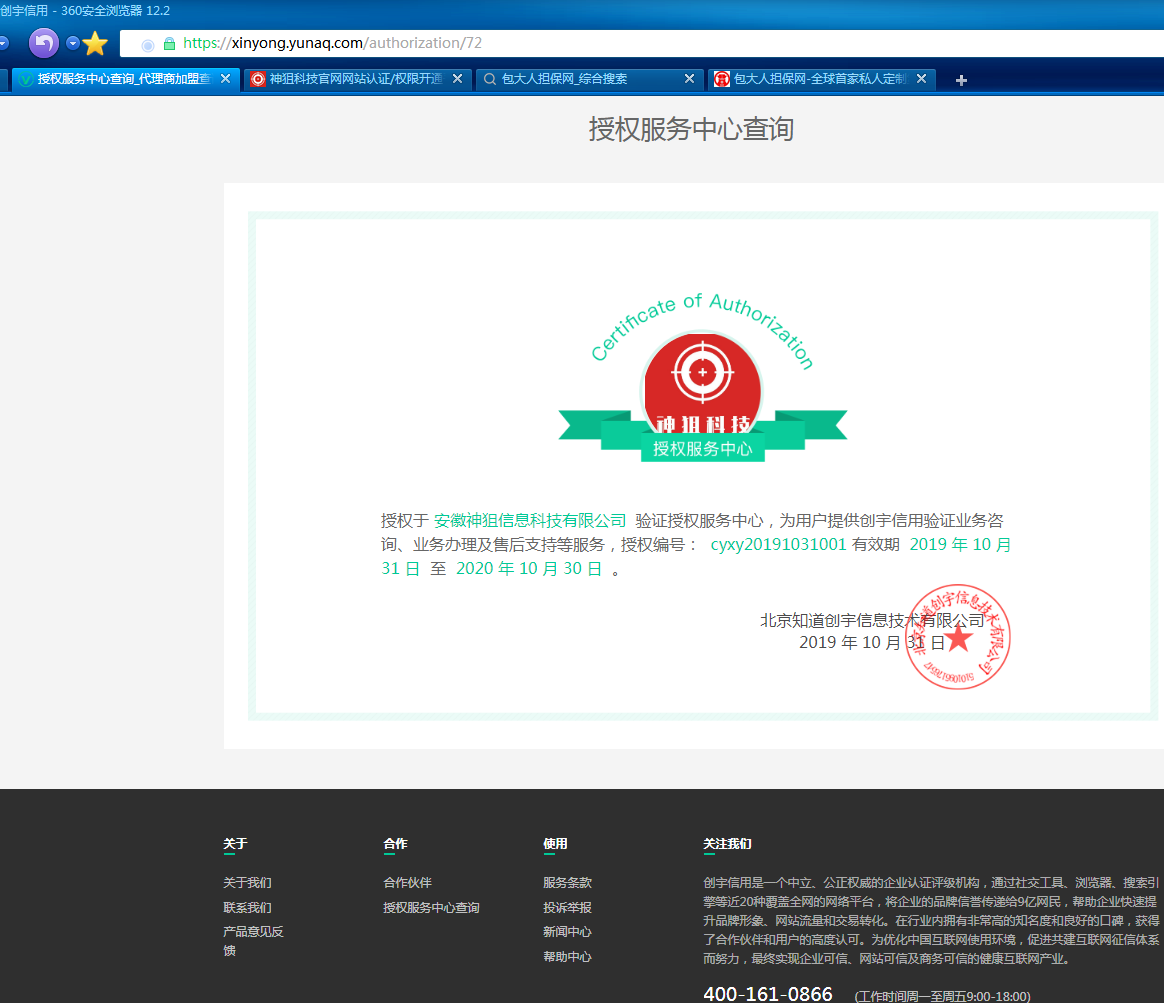Close the 包大人担保网_综合搜索 tab
The width and height of the screenshot is (1164, 1003).
(x=689, y=79)
